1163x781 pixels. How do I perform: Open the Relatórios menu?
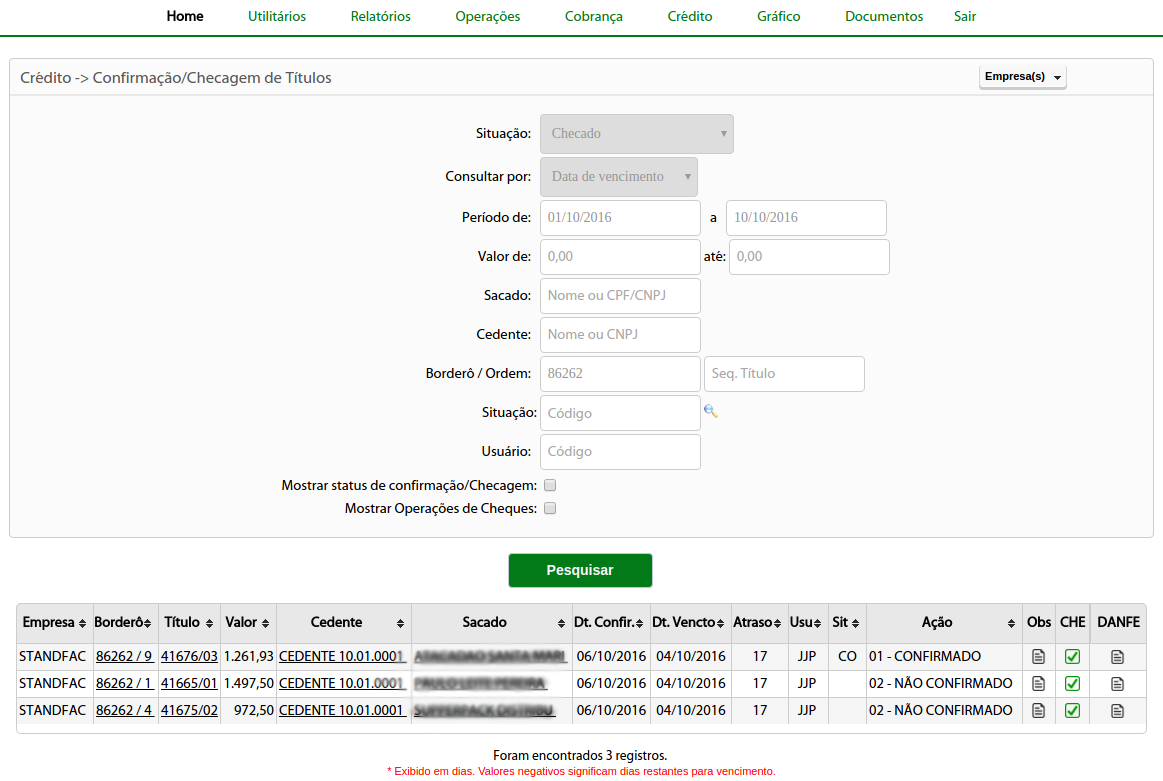380,17
